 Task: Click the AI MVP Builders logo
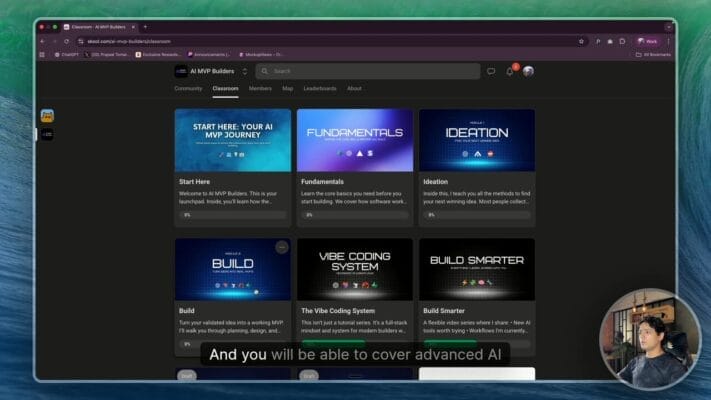click(181, 72)
